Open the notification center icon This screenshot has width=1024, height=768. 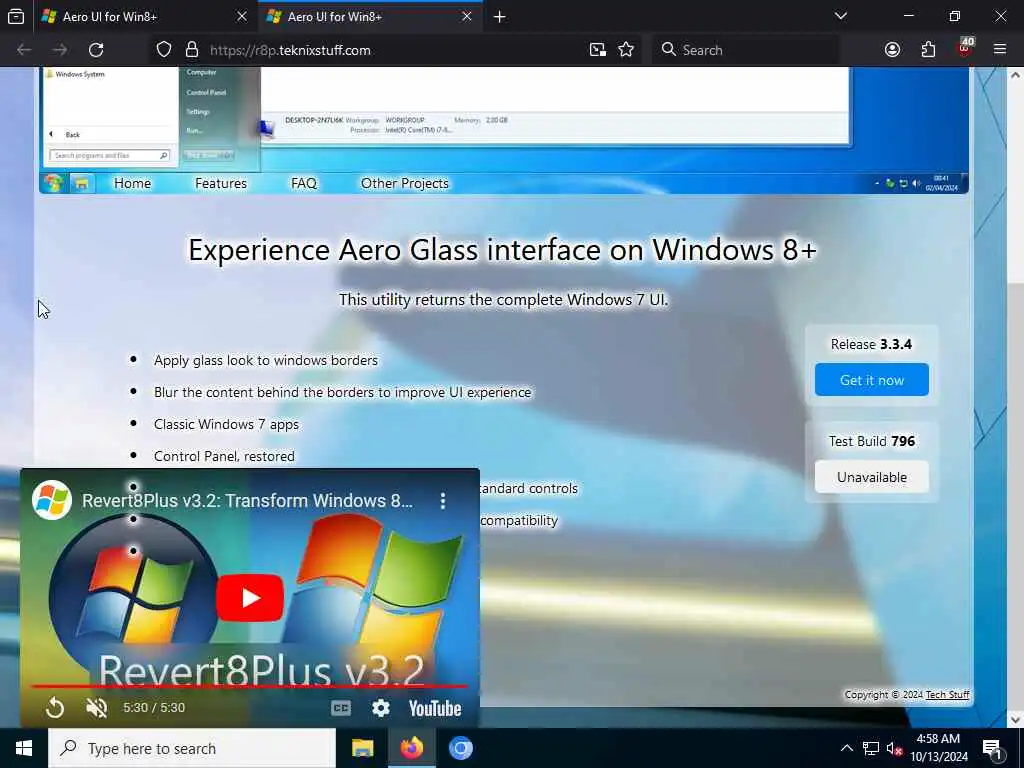(x=993, y=749)
